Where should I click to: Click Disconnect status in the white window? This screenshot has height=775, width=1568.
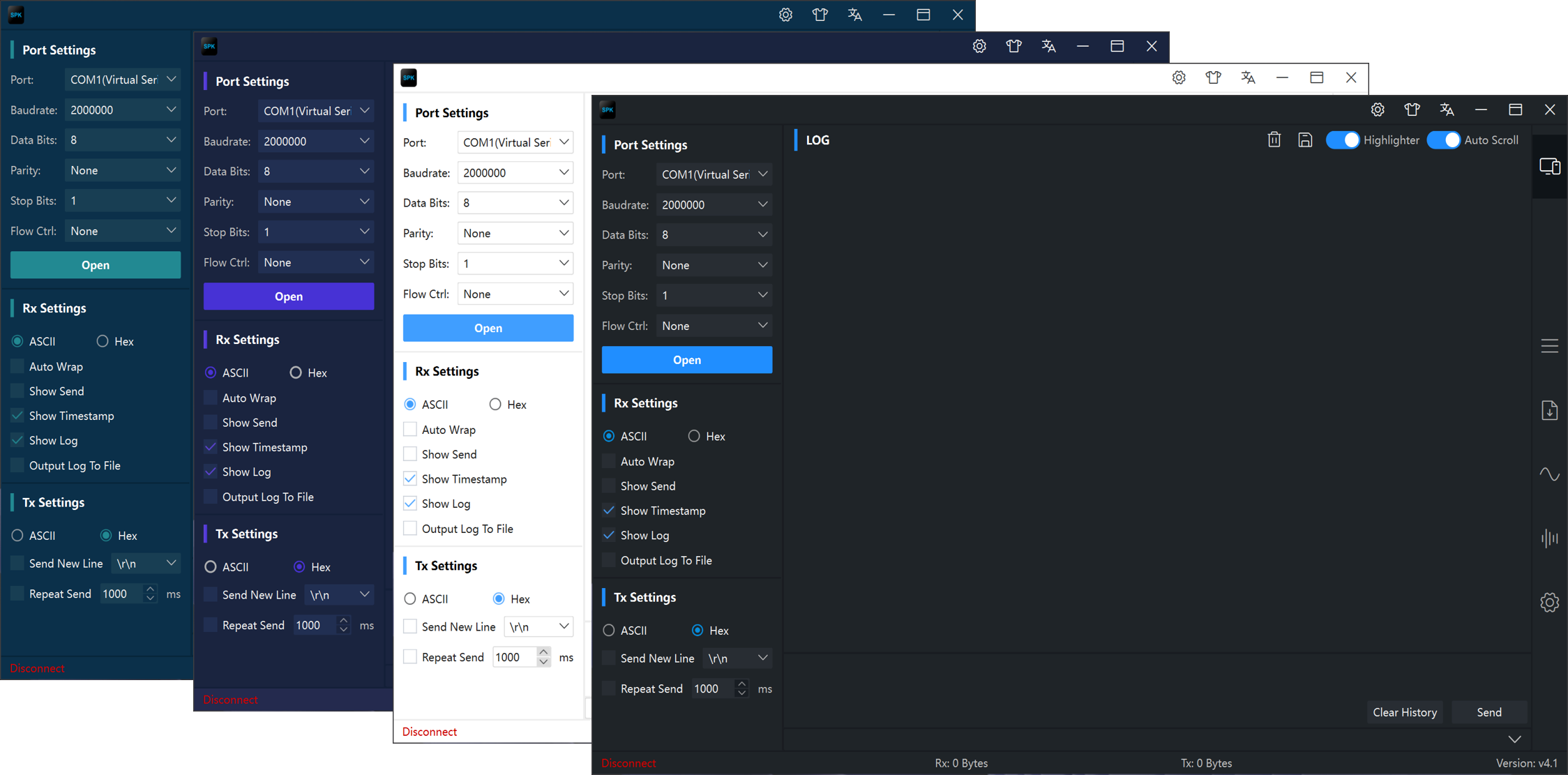pyautogui.click(x=430, y=732)
